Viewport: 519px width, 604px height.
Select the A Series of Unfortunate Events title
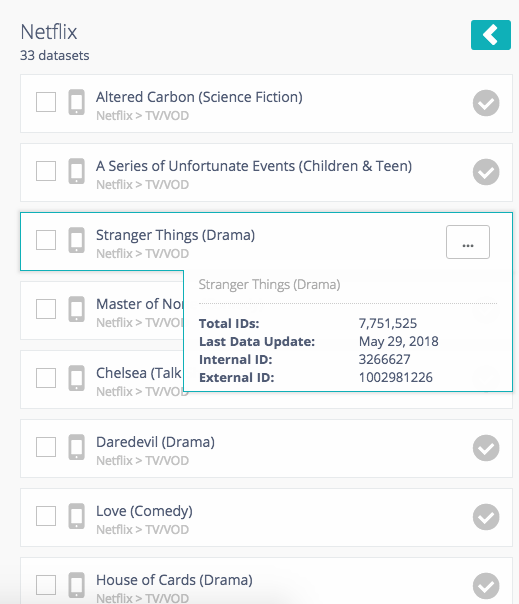254,166
